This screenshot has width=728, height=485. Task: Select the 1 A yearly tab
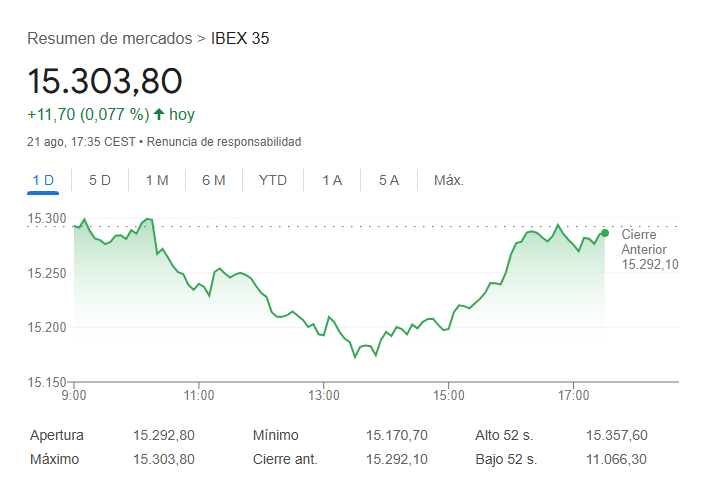click(332, 180)
